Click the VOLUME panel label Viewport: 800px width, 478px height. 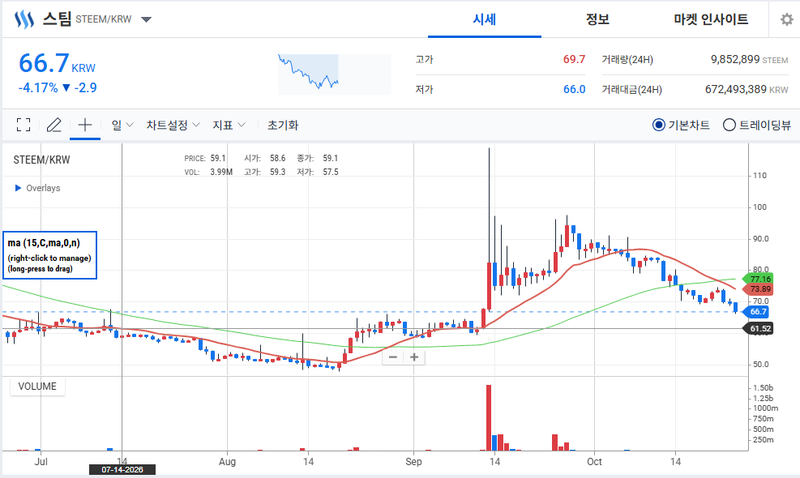37,386
